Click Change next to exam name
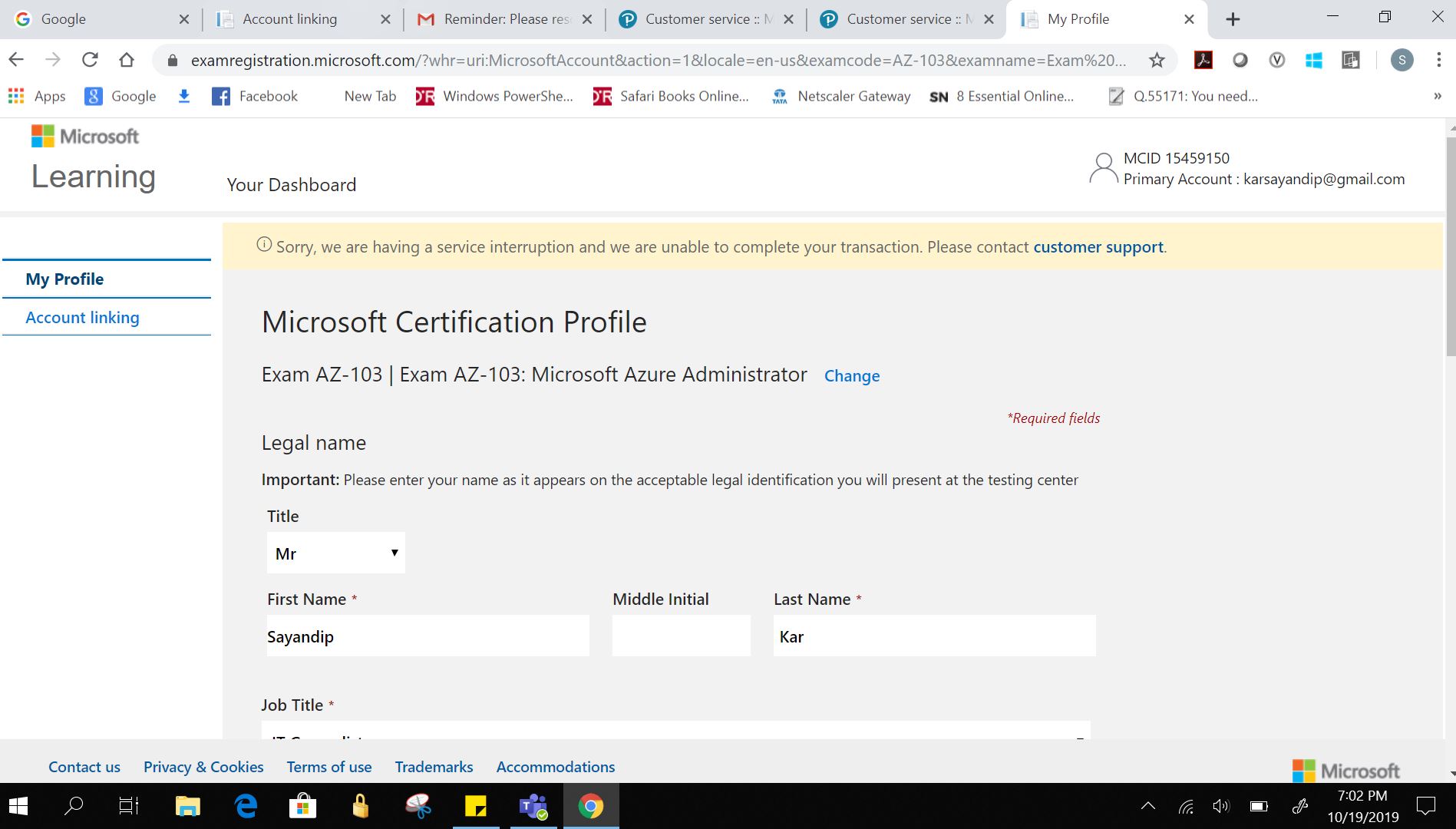Viewport: 1456px width, 829px height. [x=852, y=376]
